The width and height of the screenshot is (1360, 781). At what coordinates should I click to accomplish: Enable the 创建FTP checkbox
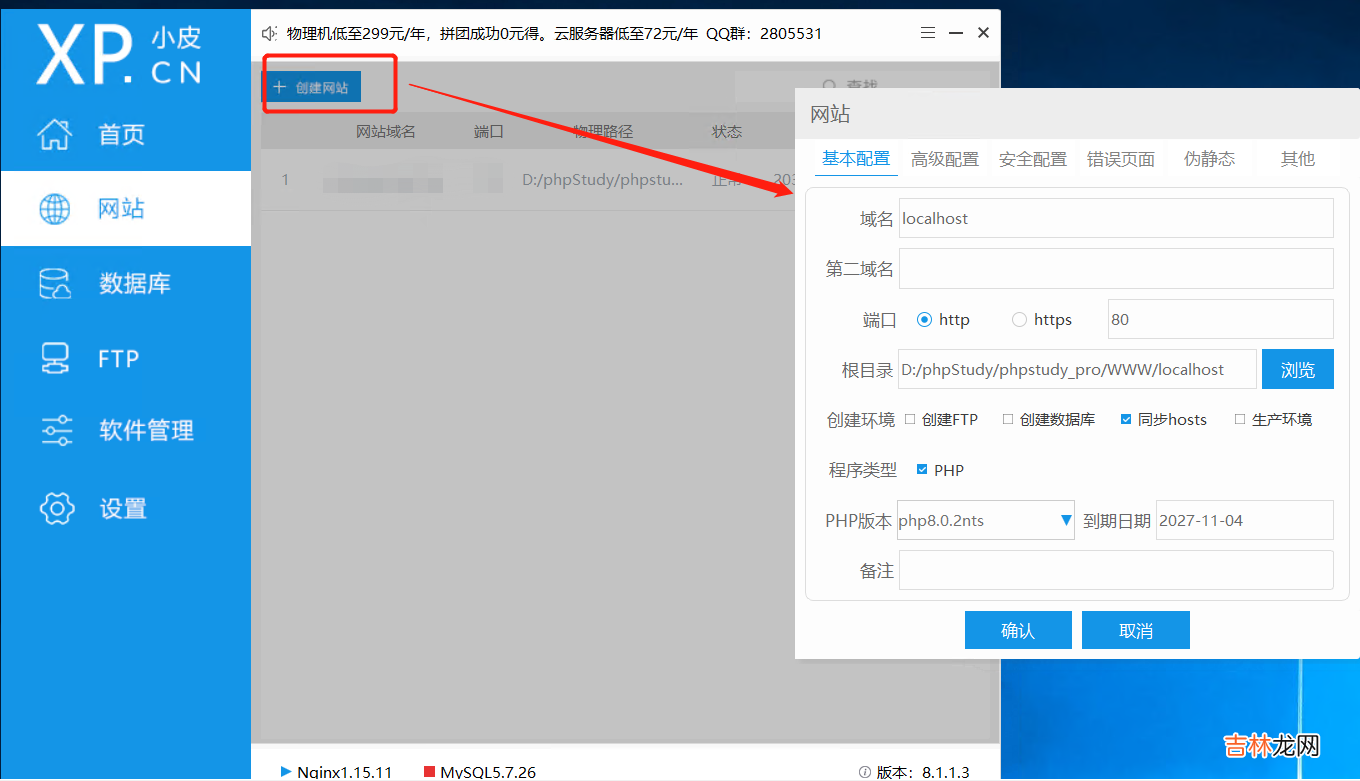click(910, 420)
